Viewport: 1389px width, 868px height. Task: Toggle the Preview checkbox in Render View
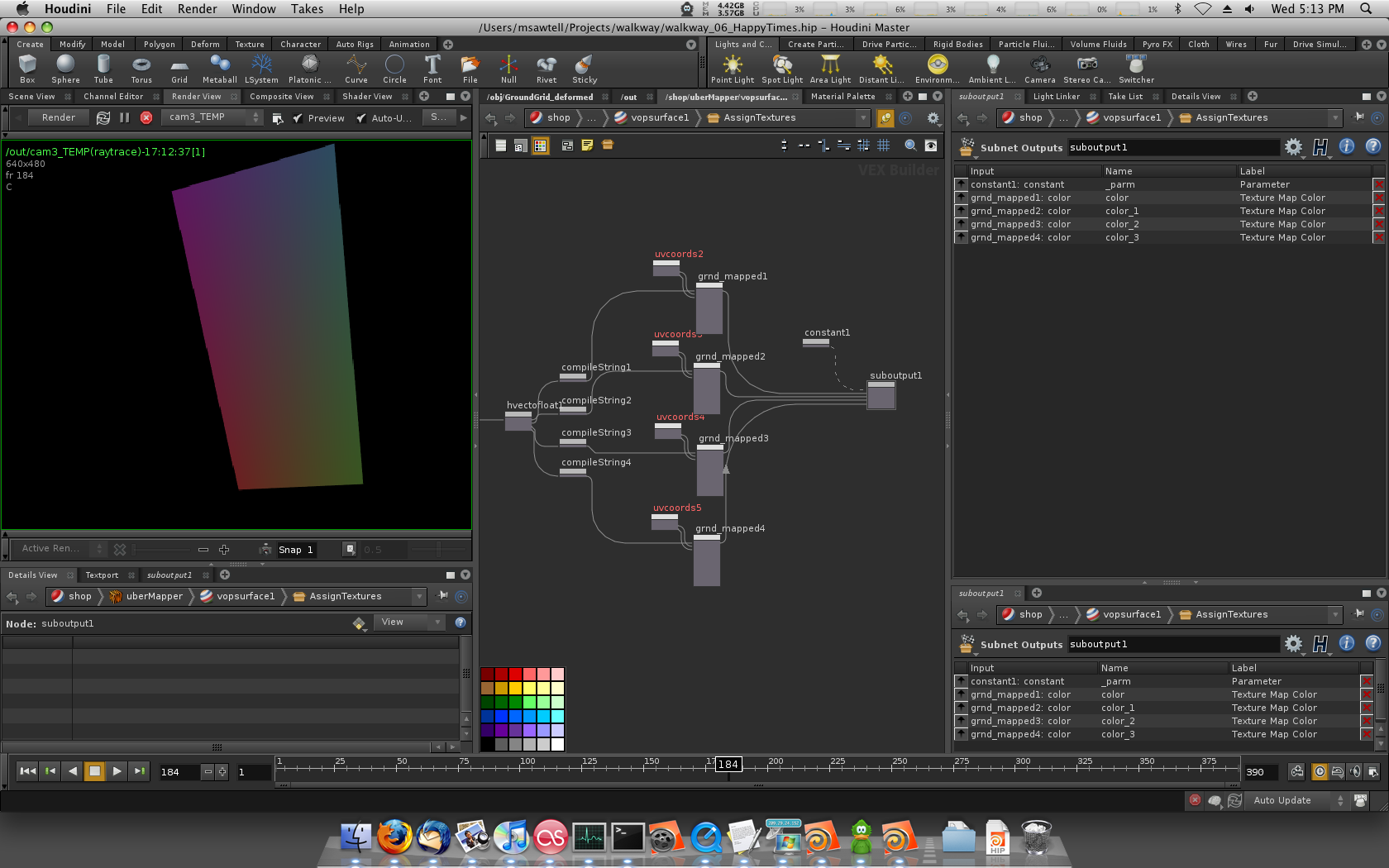tap(298, 118)
